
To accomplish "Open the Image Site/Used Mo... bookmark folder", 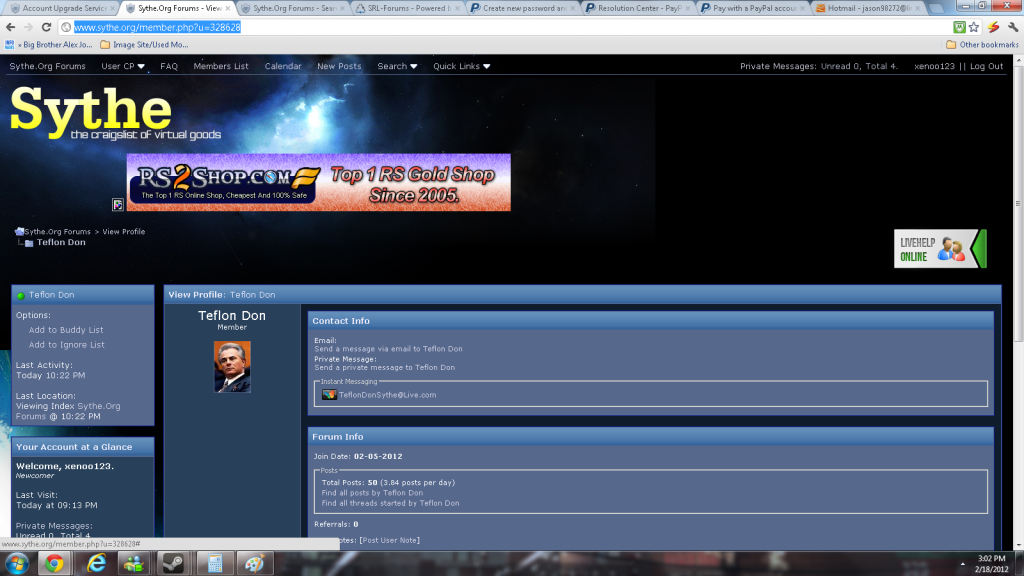I will 144,44.
